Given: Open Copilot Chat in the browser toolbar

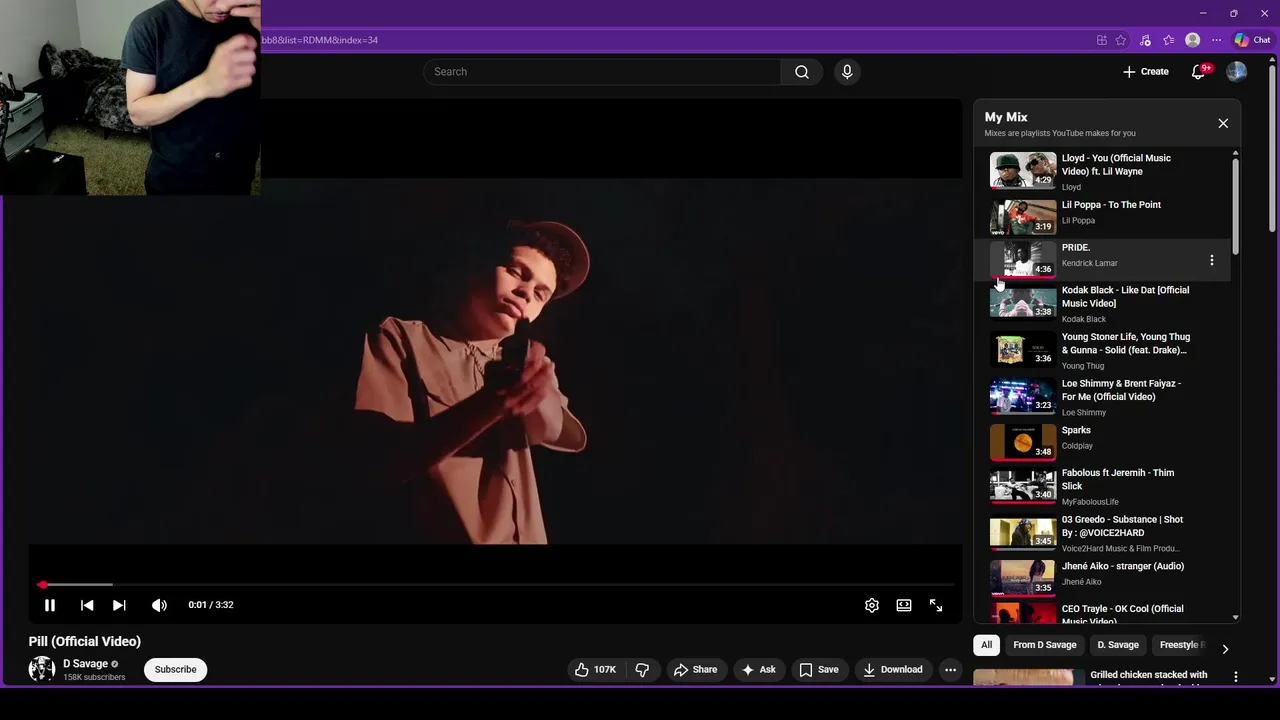Looking at the screenshot, I should click(x=1252, y=40).
